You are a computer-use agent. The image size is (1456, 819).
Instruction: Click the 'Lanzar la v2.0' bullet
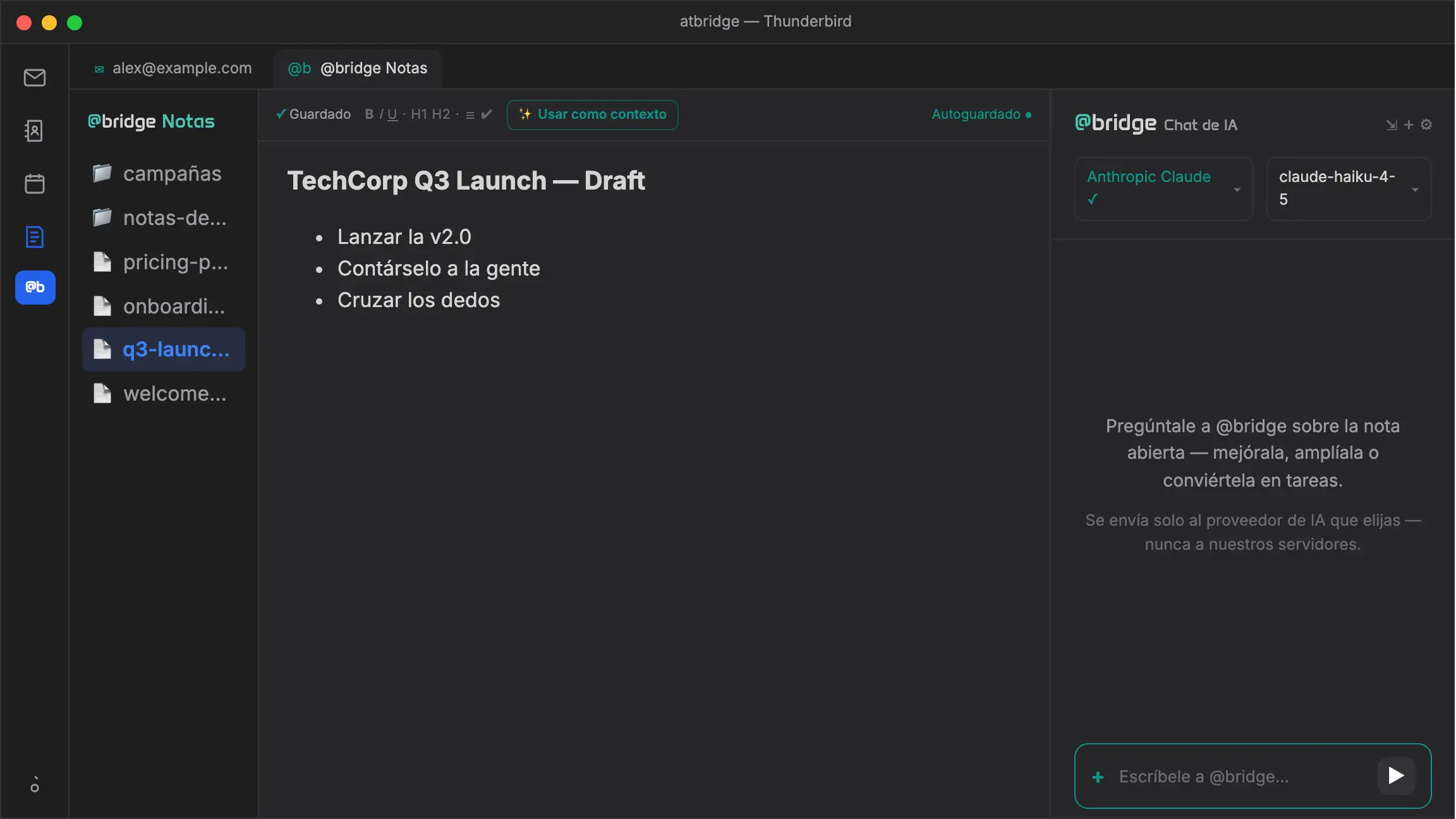(404, 236)
